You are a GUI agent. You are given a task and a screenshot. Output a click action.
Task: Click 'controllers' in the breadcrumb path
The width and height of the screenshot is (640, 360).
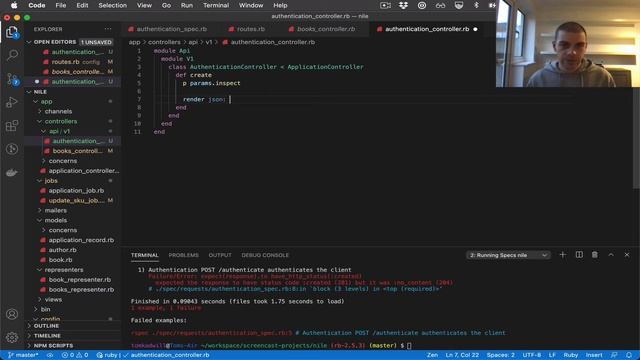click(x=164, y=42)
